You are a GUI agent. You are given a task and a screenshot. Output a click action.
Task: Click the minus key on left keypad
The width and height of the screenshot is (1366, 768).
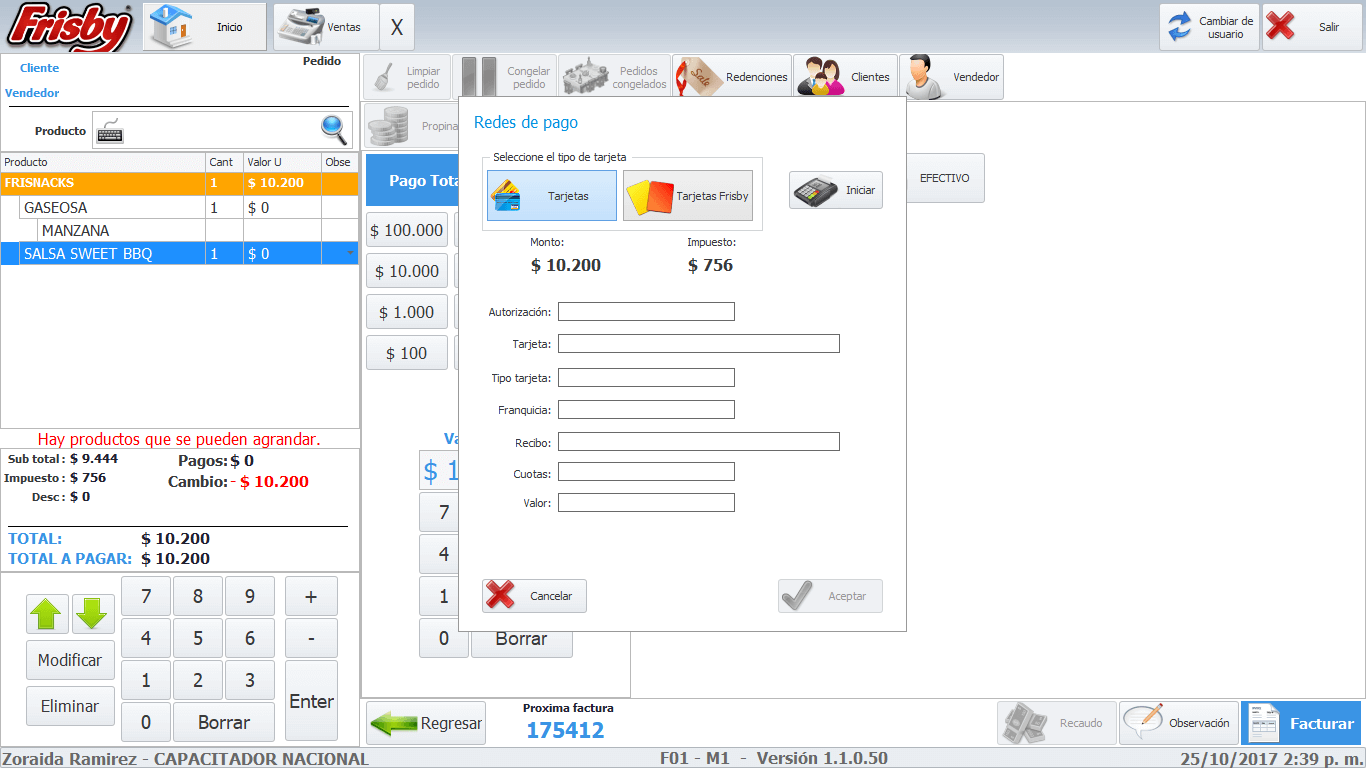[311, 638]
